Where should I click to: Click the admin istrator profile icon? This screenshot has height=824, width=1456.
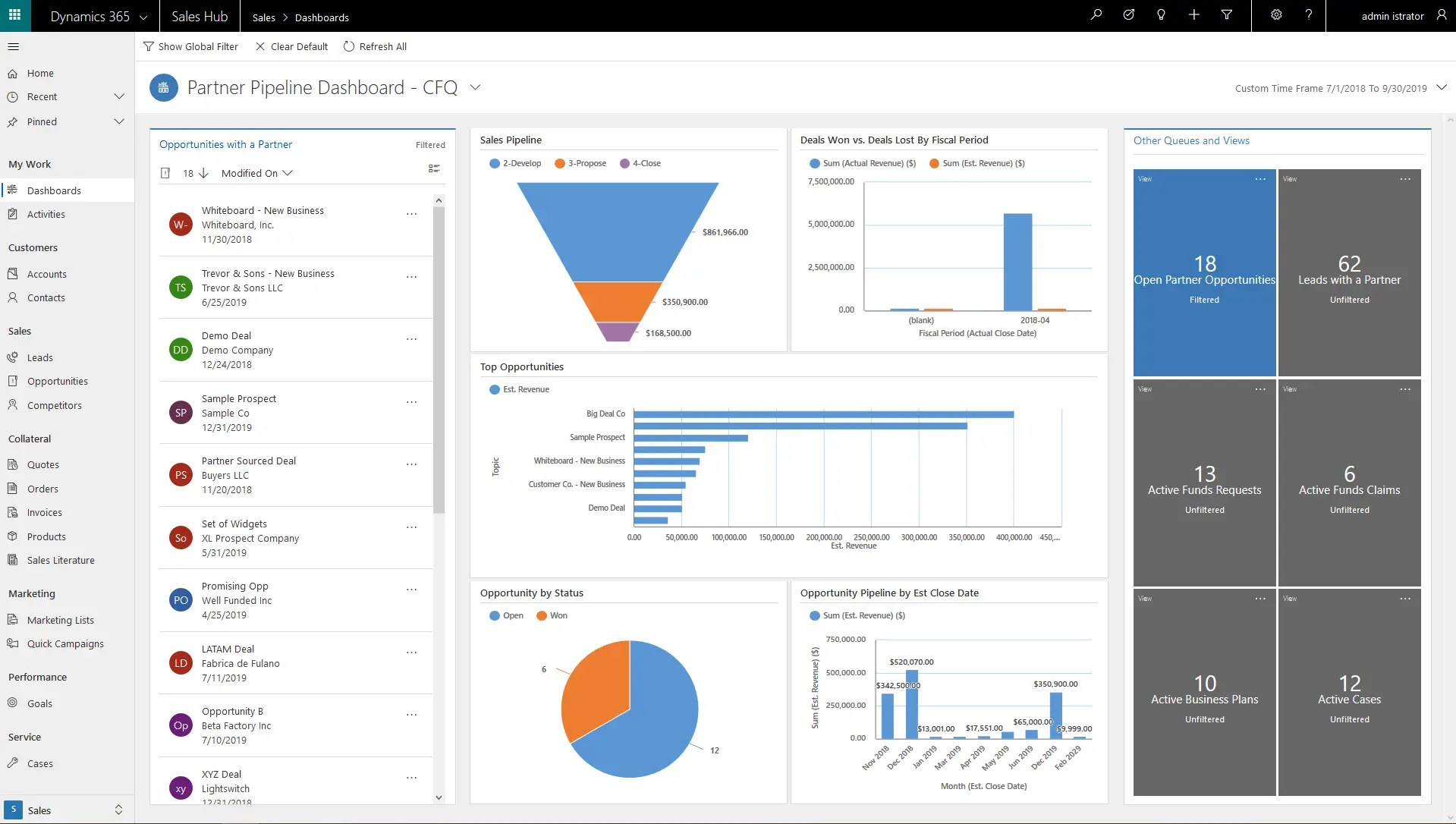point(1441,15)
